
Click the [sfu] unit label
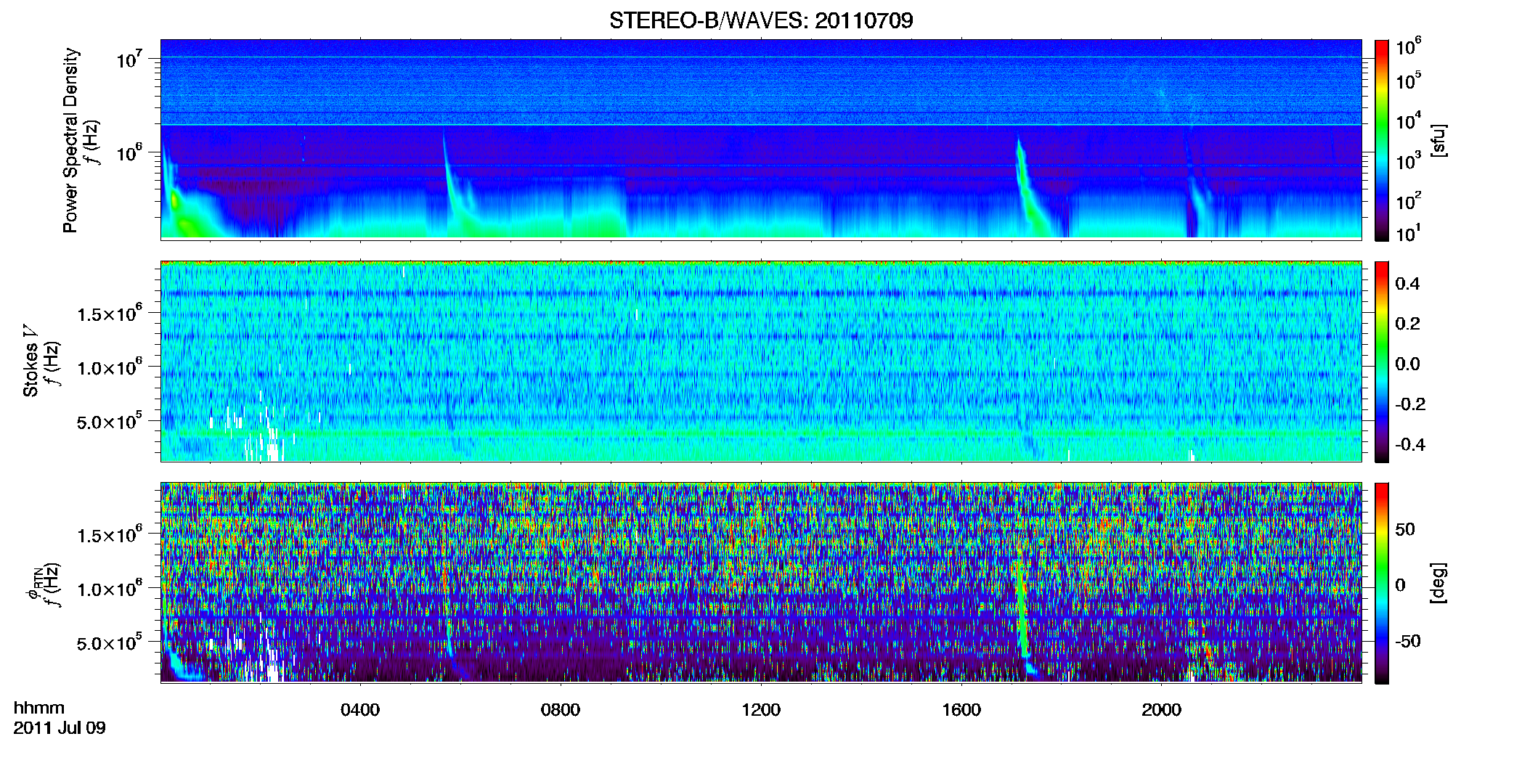[1438, 140]
